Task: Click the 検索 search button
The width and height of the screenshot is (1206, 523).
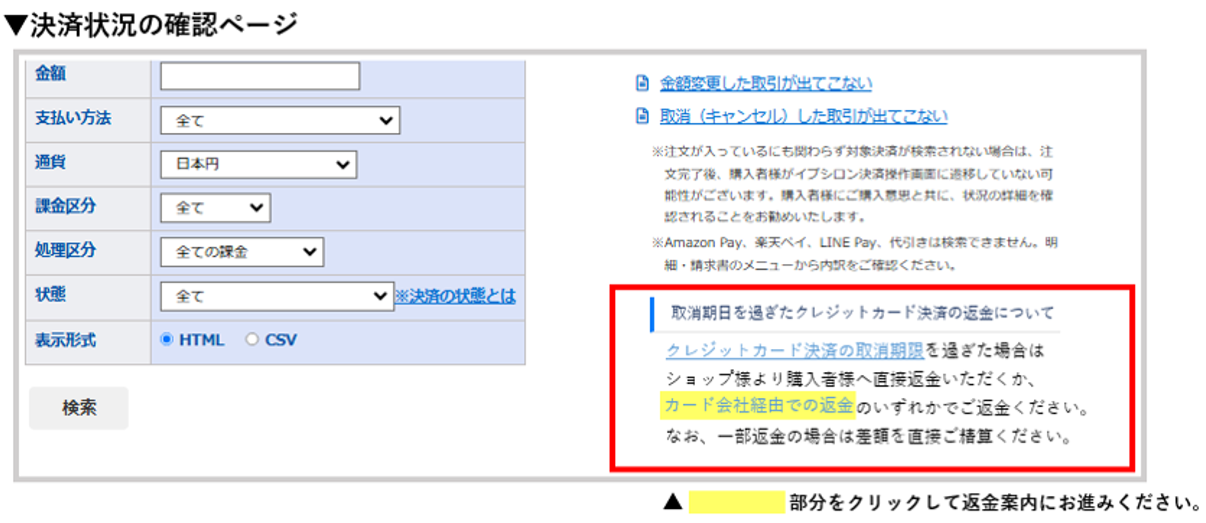Action: point(79,408)
